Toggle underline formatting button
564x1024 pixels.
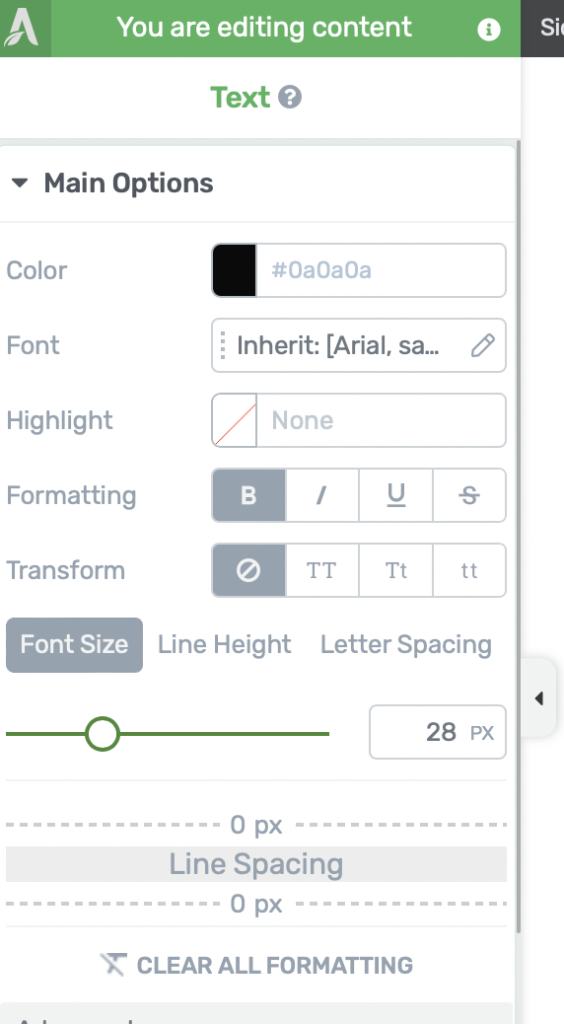396,495
